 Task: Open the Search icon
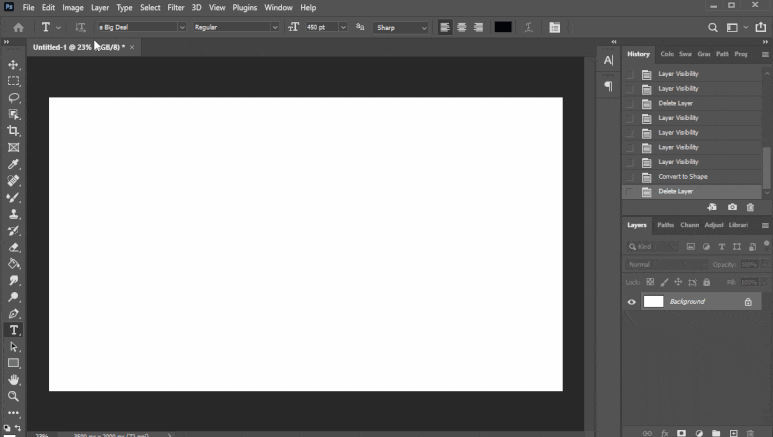713,28
